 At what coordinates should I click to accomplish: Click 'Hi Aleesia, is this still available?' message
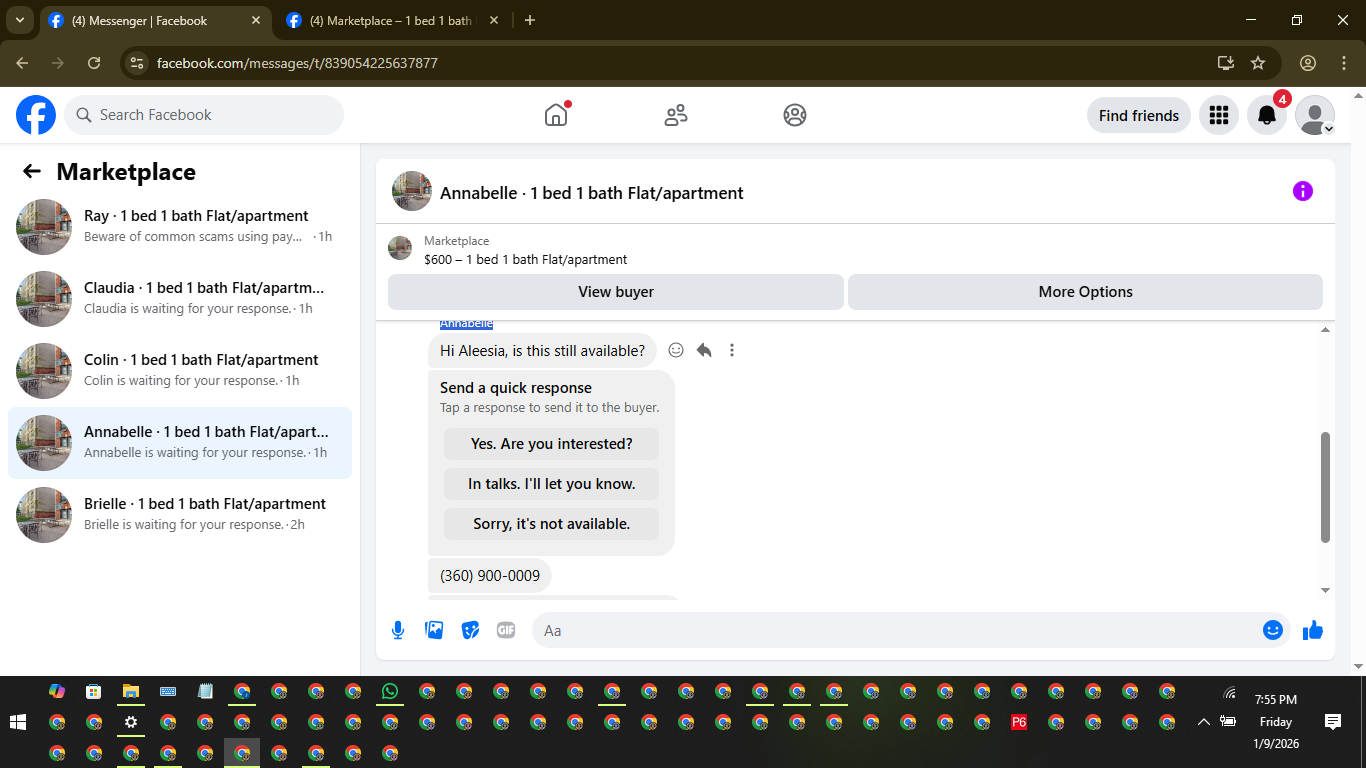coord(542,350)
